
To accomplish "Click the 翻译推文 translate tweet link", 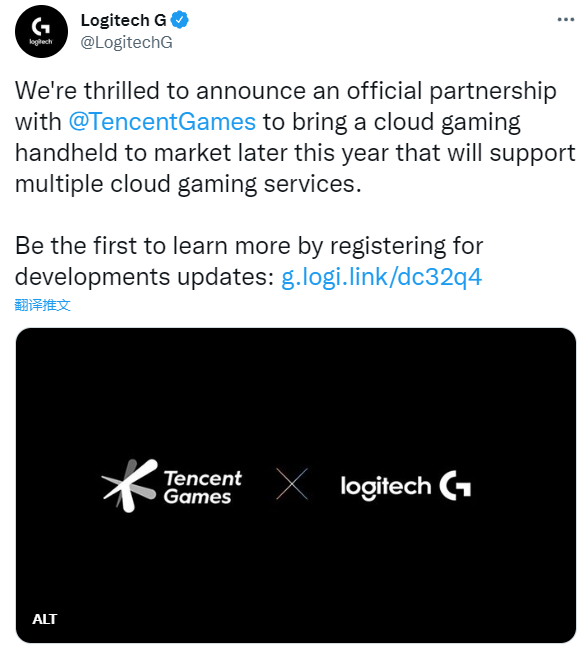I will point(42,305).
